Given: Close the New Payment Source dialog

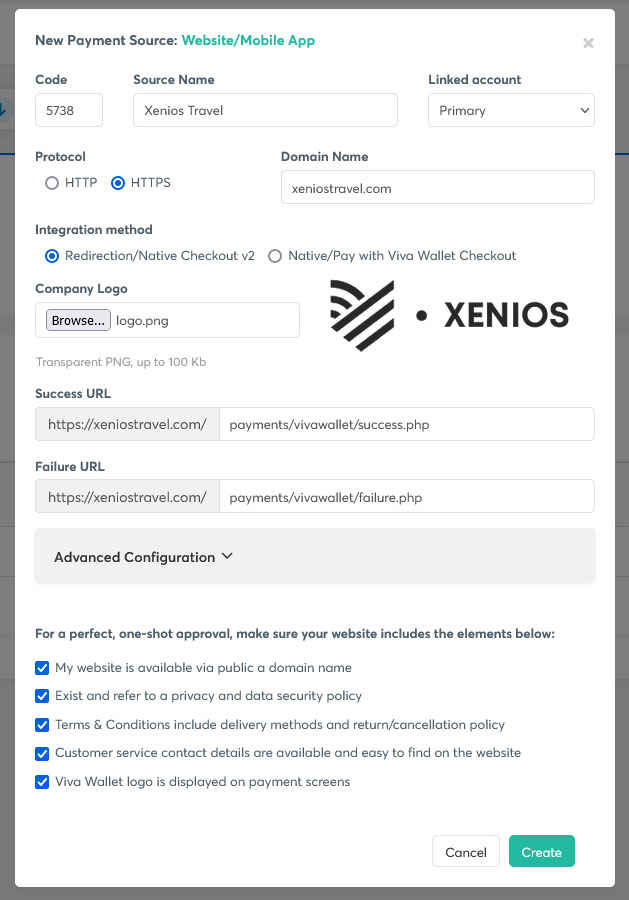Looking at the screenshot, I should click(588, 43).
